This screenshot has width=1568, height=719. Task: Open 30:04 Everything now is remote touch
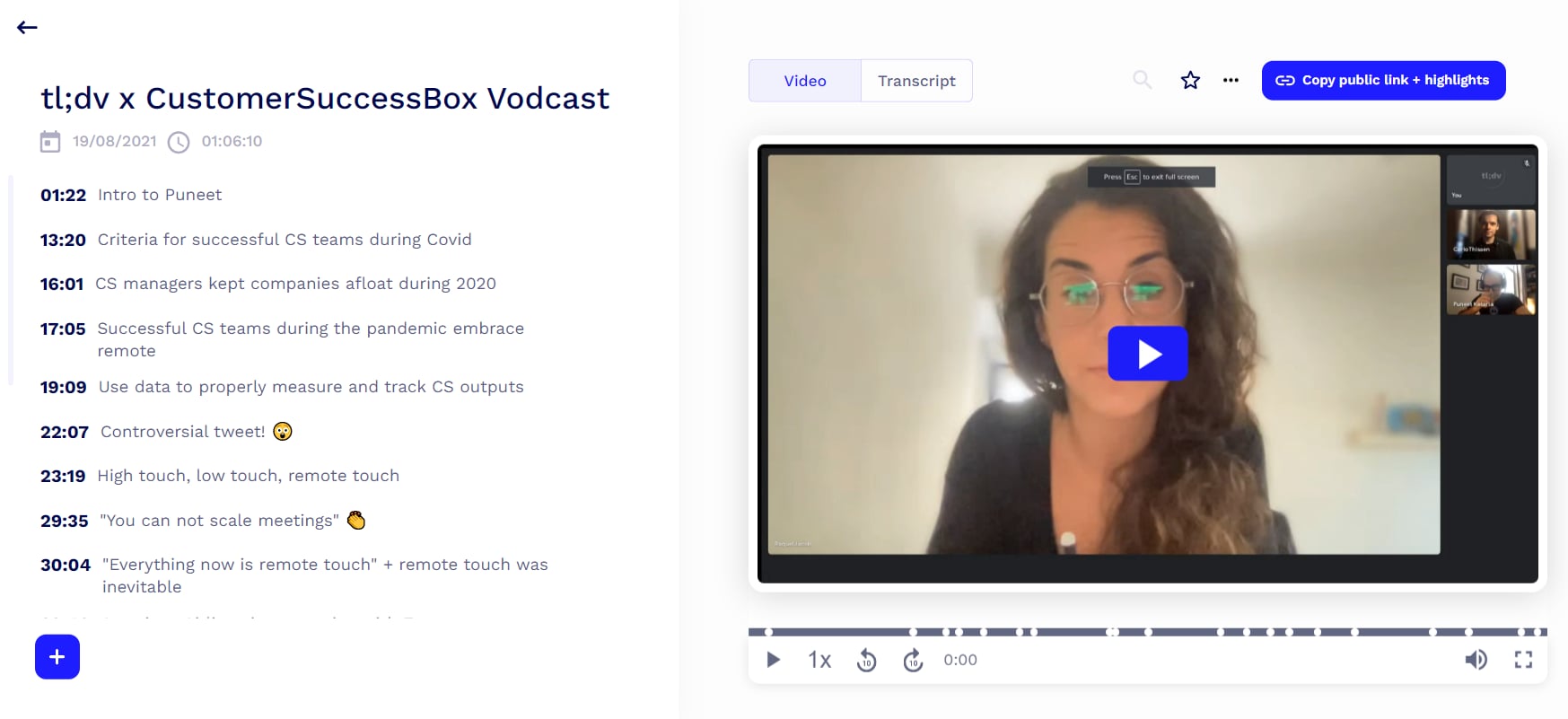point(294,575)
